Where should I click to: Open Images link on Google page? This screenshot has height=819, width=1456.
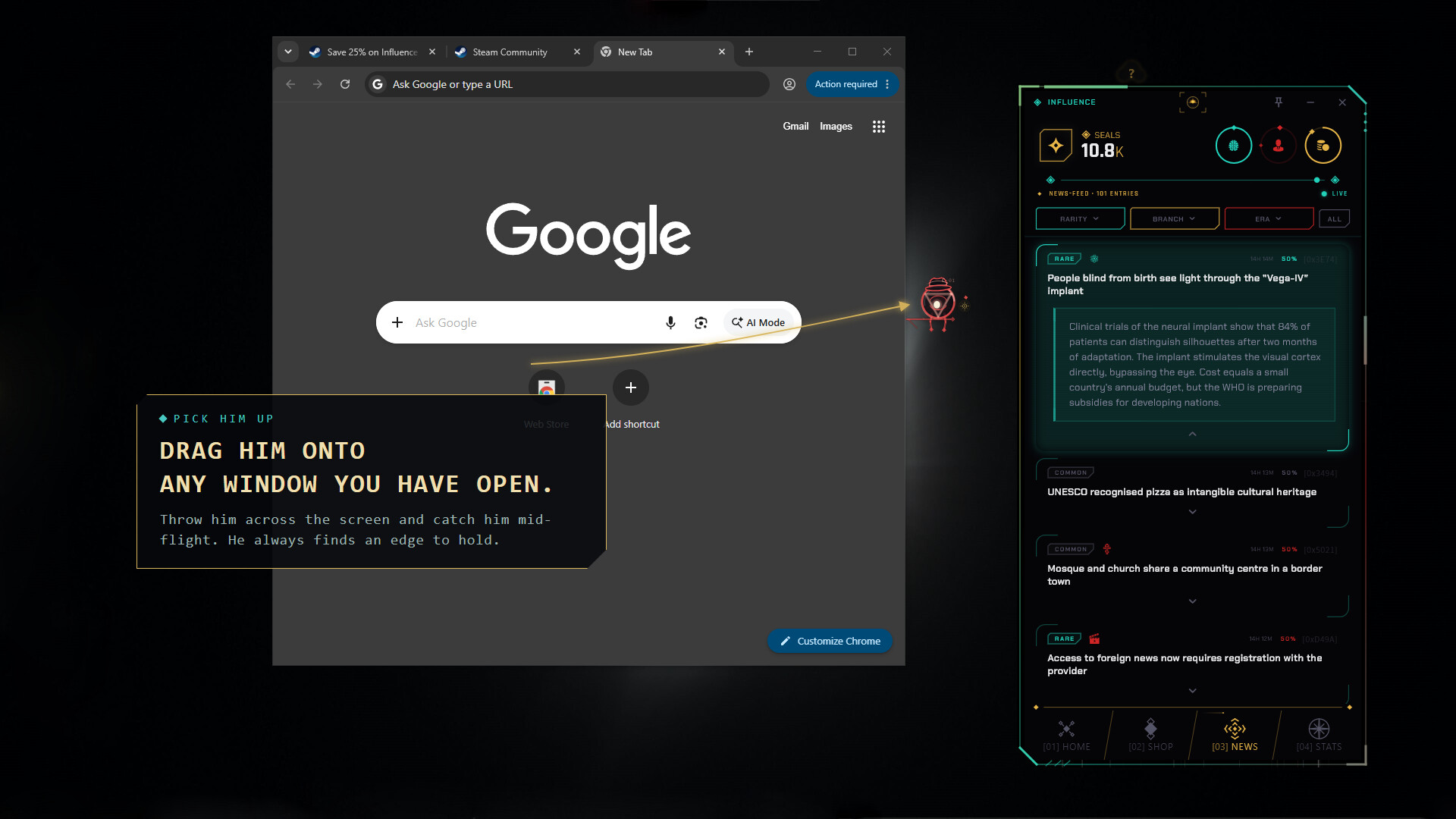click(836, 126)
